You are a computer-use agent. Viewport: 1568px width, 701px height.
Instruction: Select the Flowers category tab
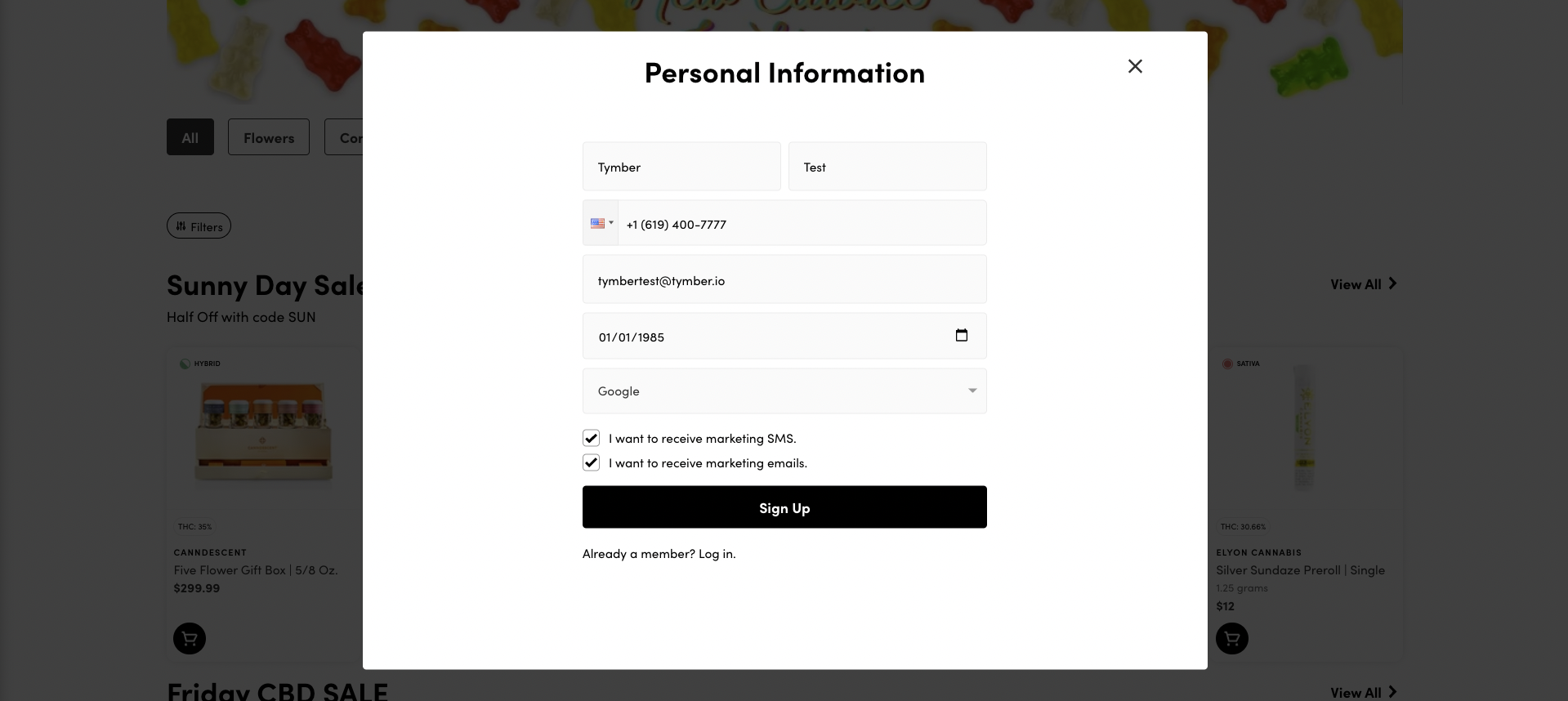[x=268, y=137]
